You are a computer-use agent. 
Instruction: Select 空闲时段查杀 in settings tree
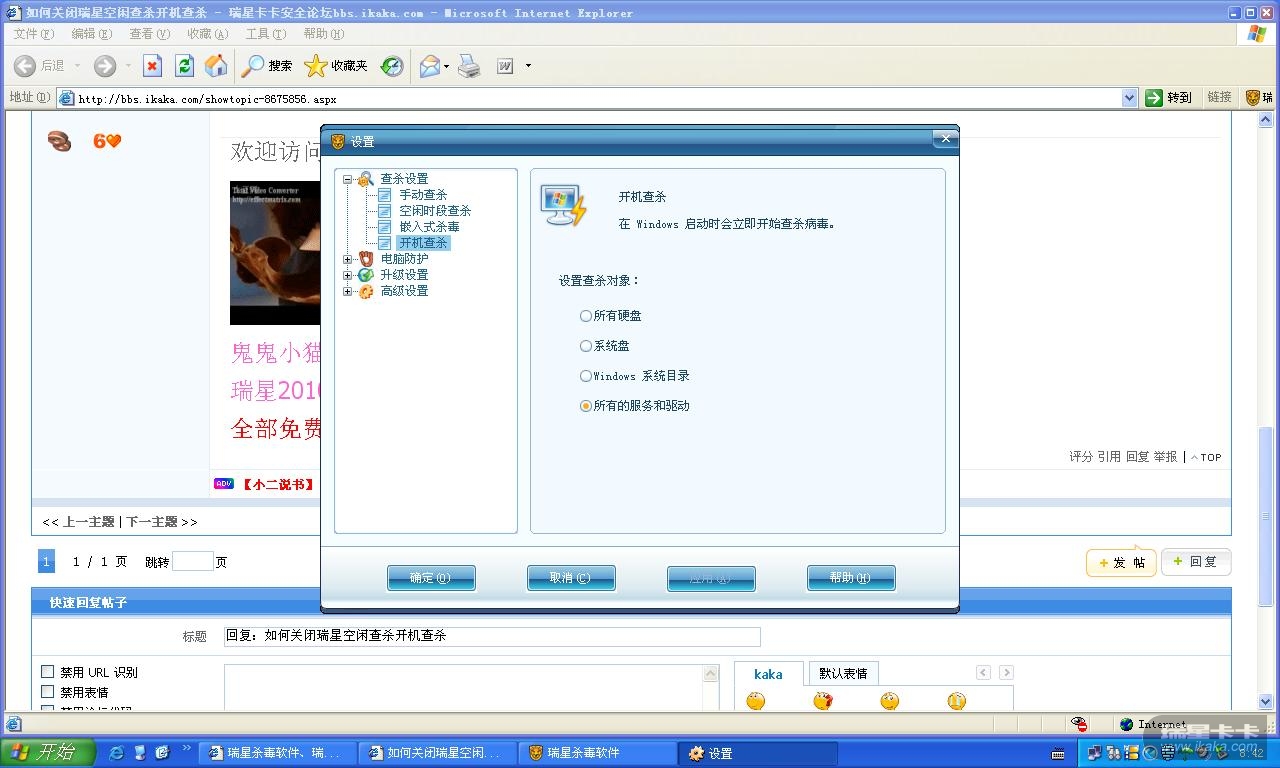[x=435, y=211]
